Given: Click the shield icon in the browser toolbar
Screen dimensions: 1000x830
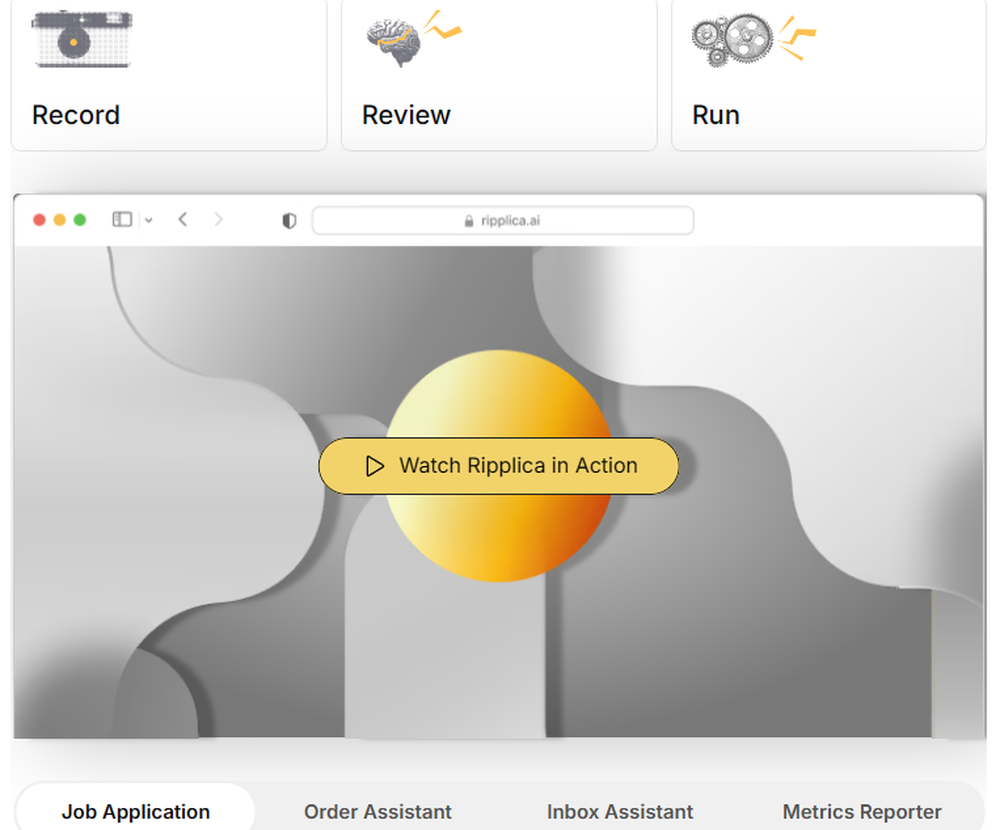Looking at the screenshot, I should 288,220.
